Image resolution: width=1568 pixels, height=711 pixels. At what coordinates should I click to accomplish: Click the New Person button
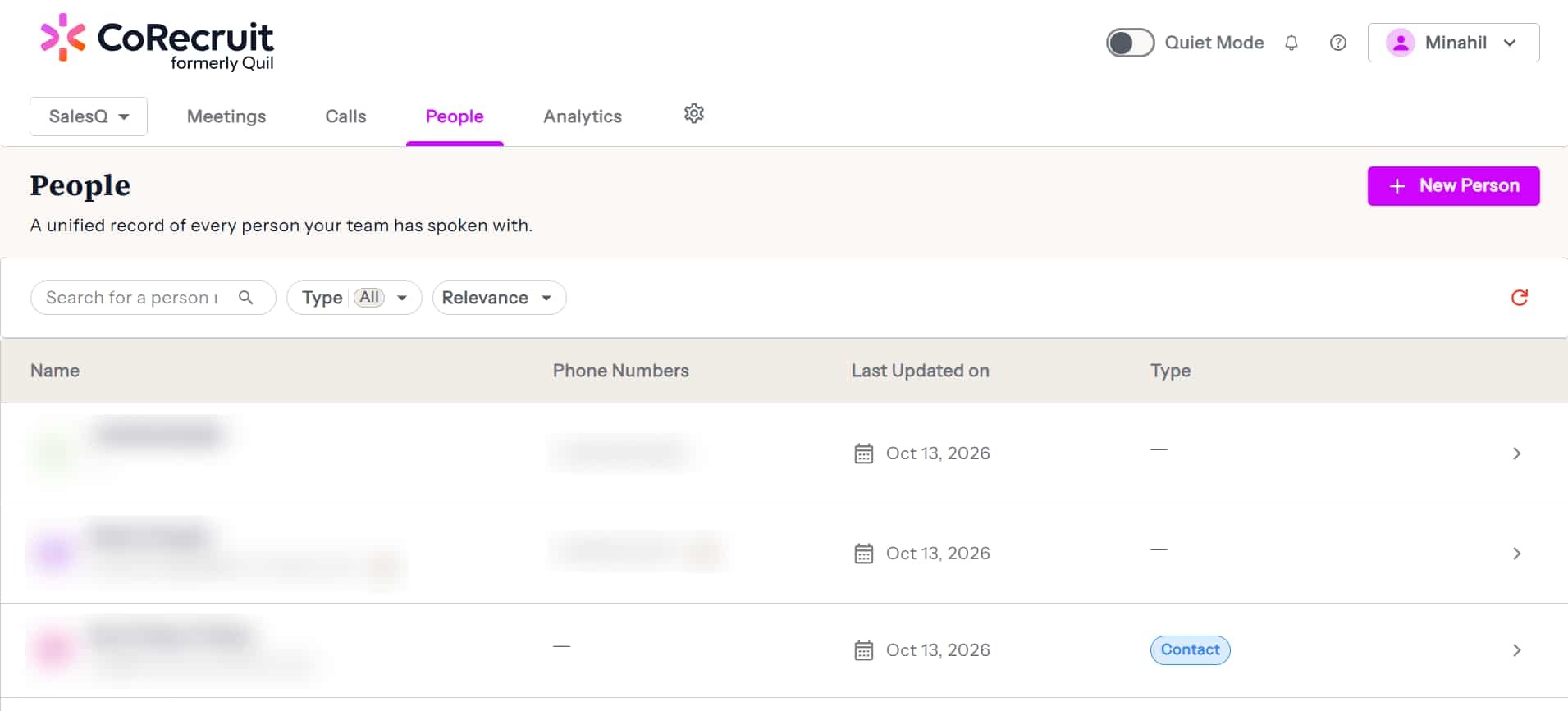pyautogui.click(x=1453, y=186)
